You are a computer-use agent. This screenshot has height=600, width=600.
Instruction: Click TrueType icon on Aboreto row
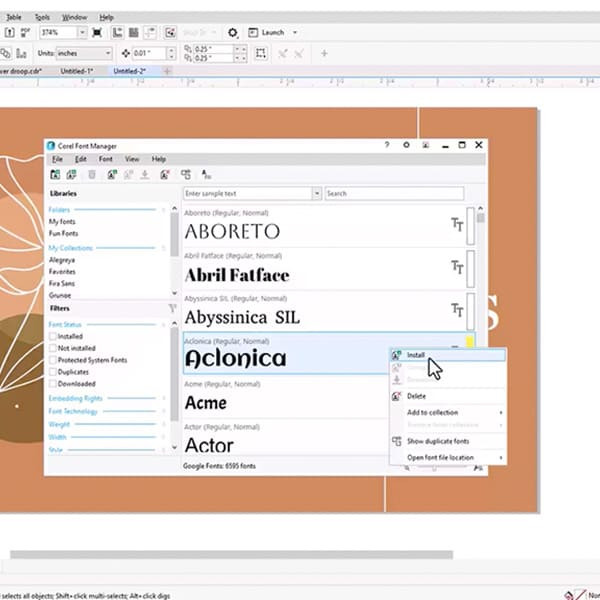pyautogui.click(x=457, y=225)
